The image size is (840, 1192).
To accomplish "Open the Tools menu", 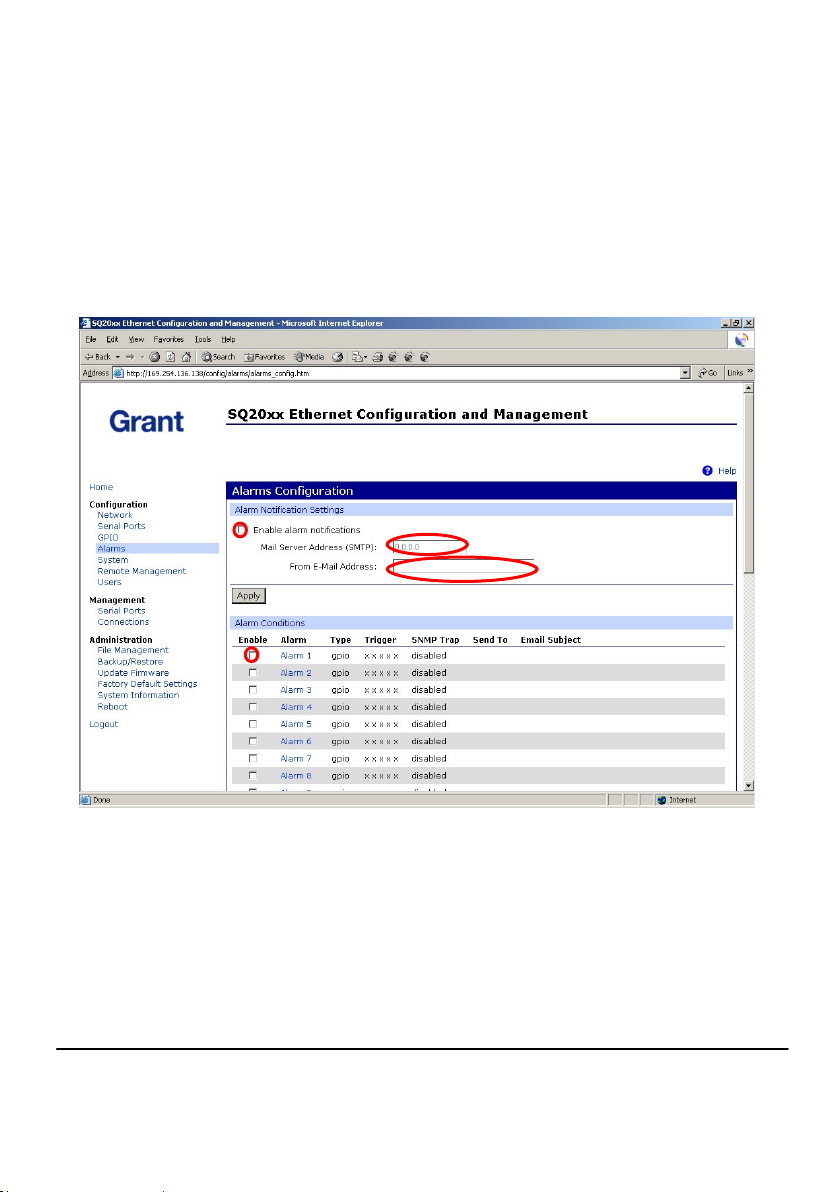I will [202, 340].
